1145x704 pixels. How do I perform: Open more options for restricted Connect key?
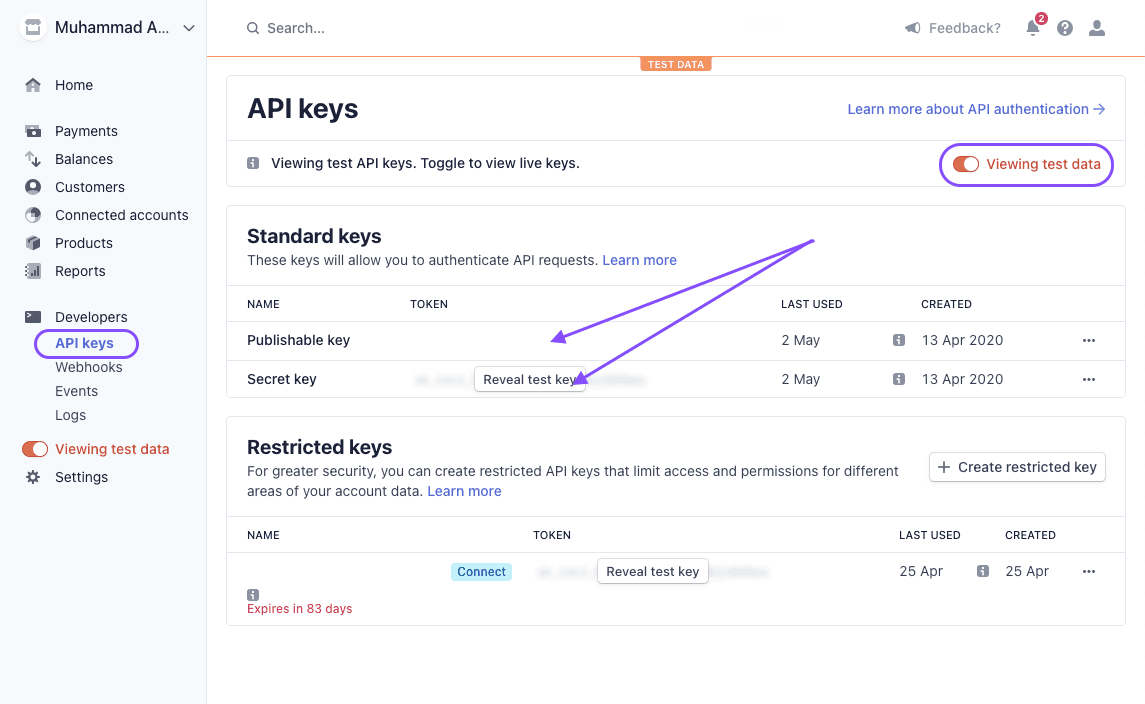(1089, 571)
